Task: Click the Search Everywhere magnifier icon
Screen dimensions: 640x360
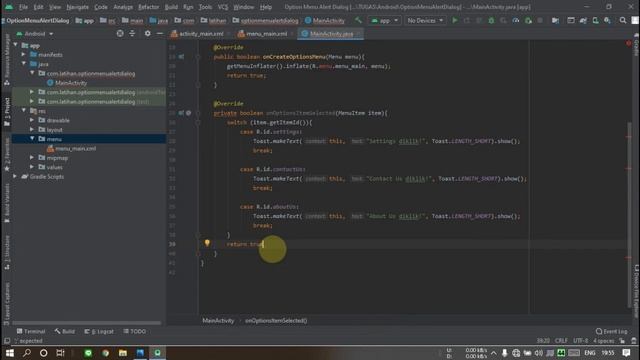Action: [623, 20]
